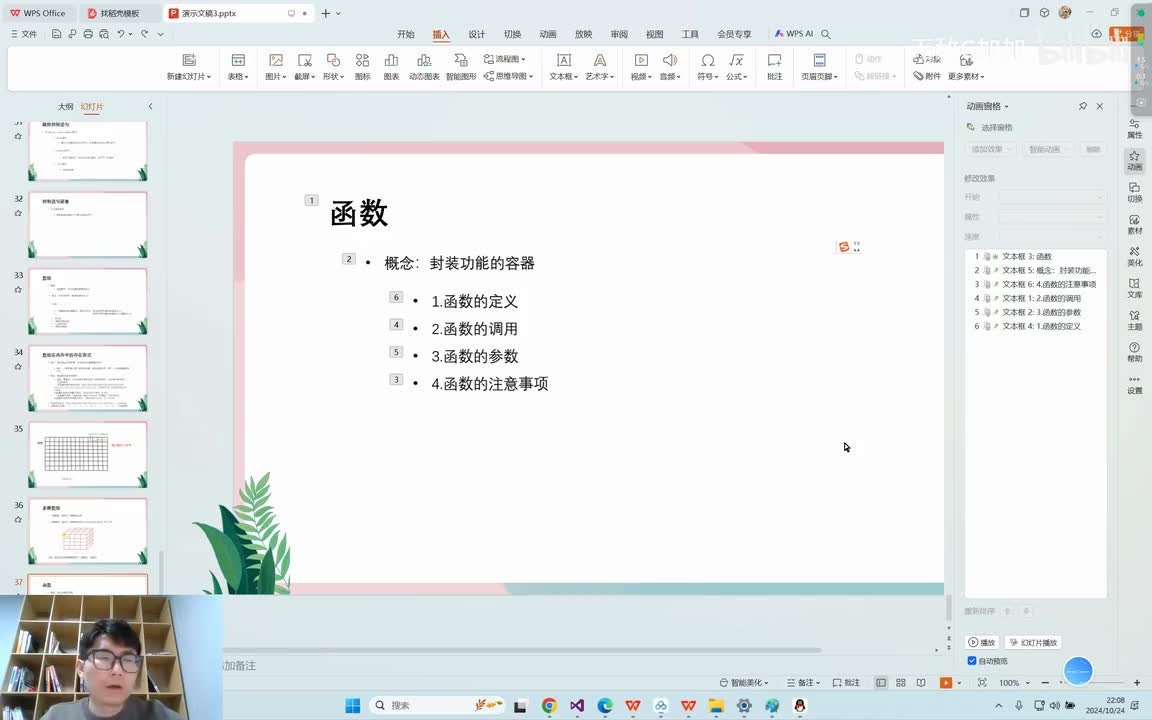Click the 帮助 help sidebar icon
Viewport: 1152px width, 720px height.
[1134, 352]
